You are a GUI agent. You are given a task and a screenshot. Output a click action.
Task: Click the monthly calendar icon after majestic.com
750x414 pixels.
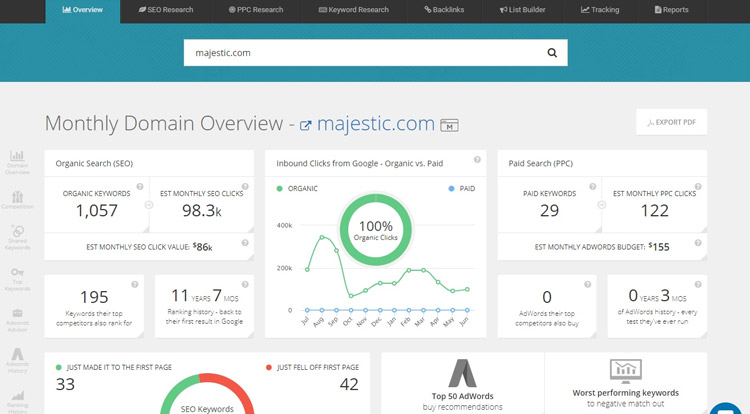(449, 126)
